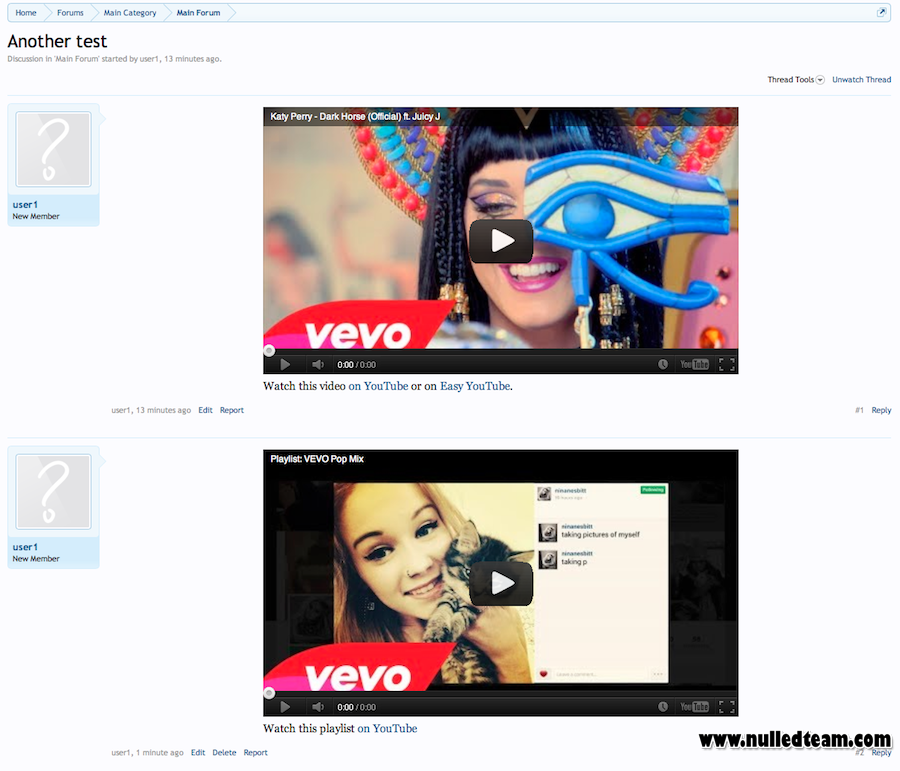Open user1 profile name on first post
Screen dimensions: 900x771
click(25, 205)
